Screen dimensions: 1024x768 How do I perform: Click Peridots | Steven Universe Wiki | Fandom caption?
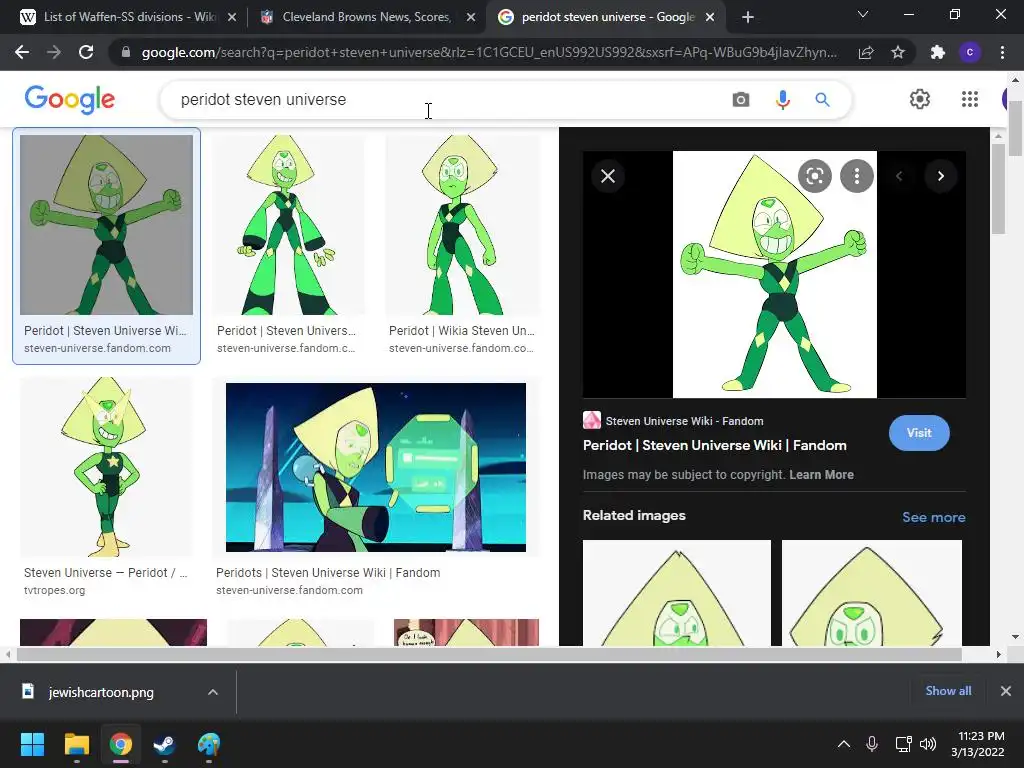pos(328,573)
